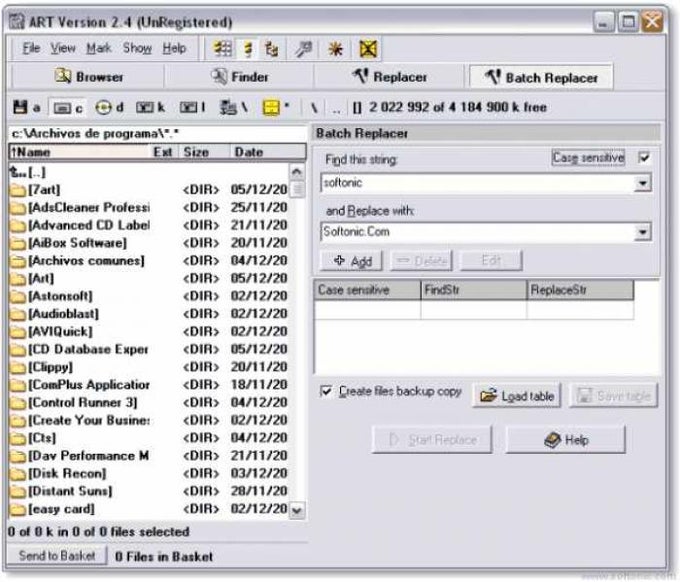Click the wrench tools toolbar icon
The image size is (680, 582).
tap(304, 49)
